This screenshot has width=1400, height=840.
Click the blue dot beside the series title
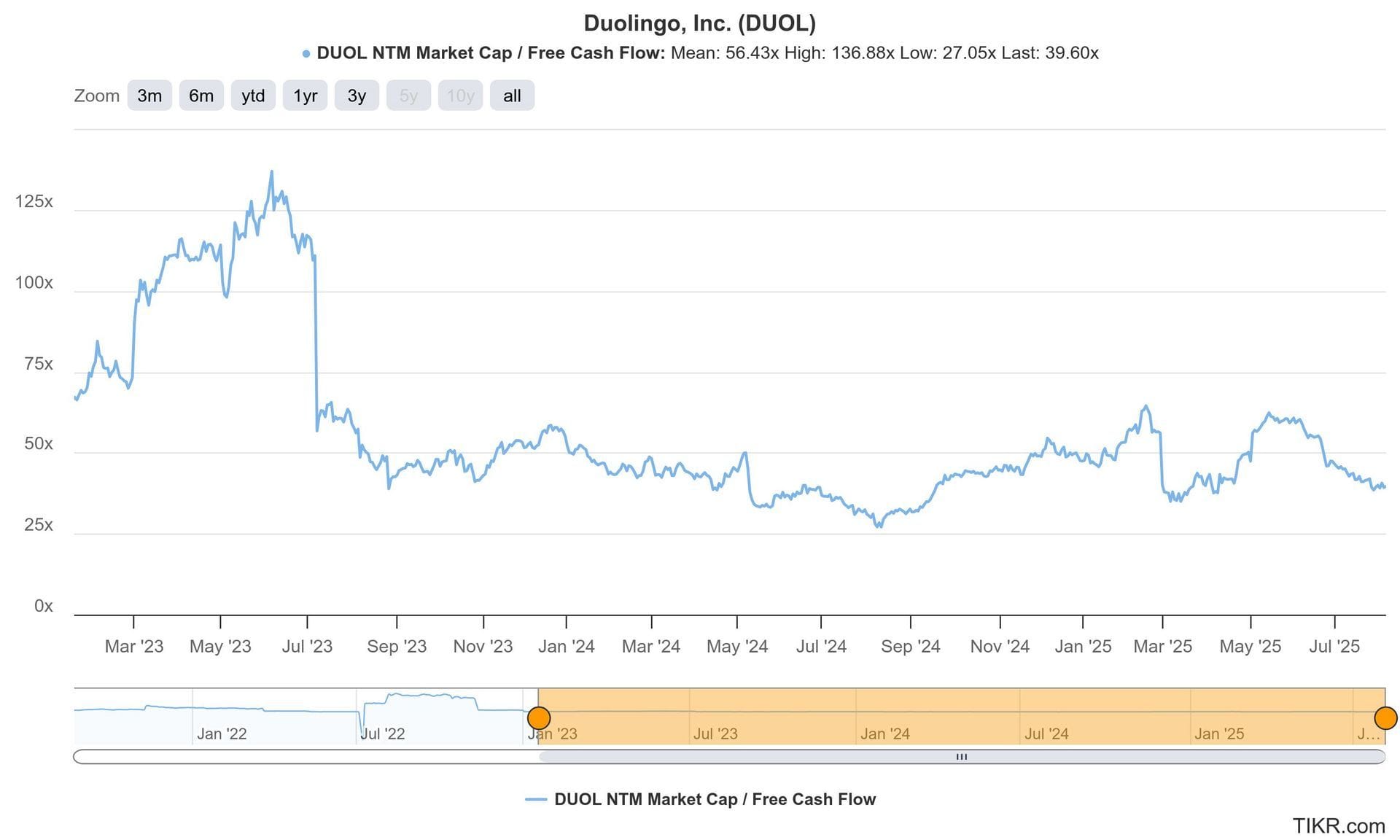(x=306, y=54)
